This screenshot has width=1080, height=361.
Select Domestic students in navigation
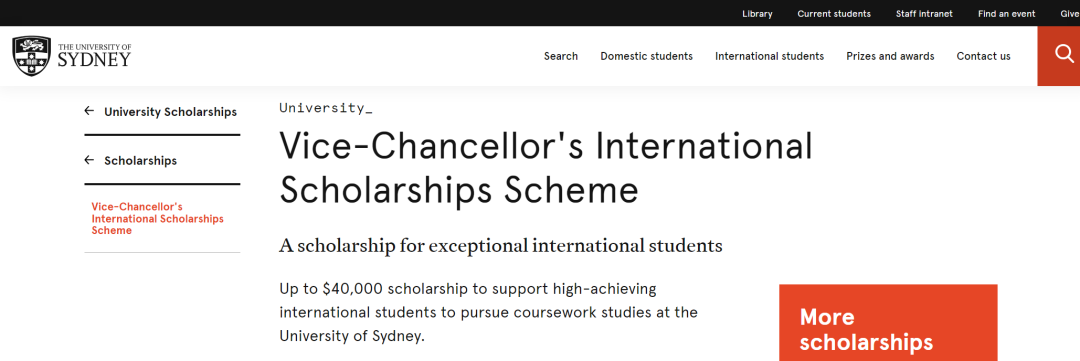(x=646, y=56)
